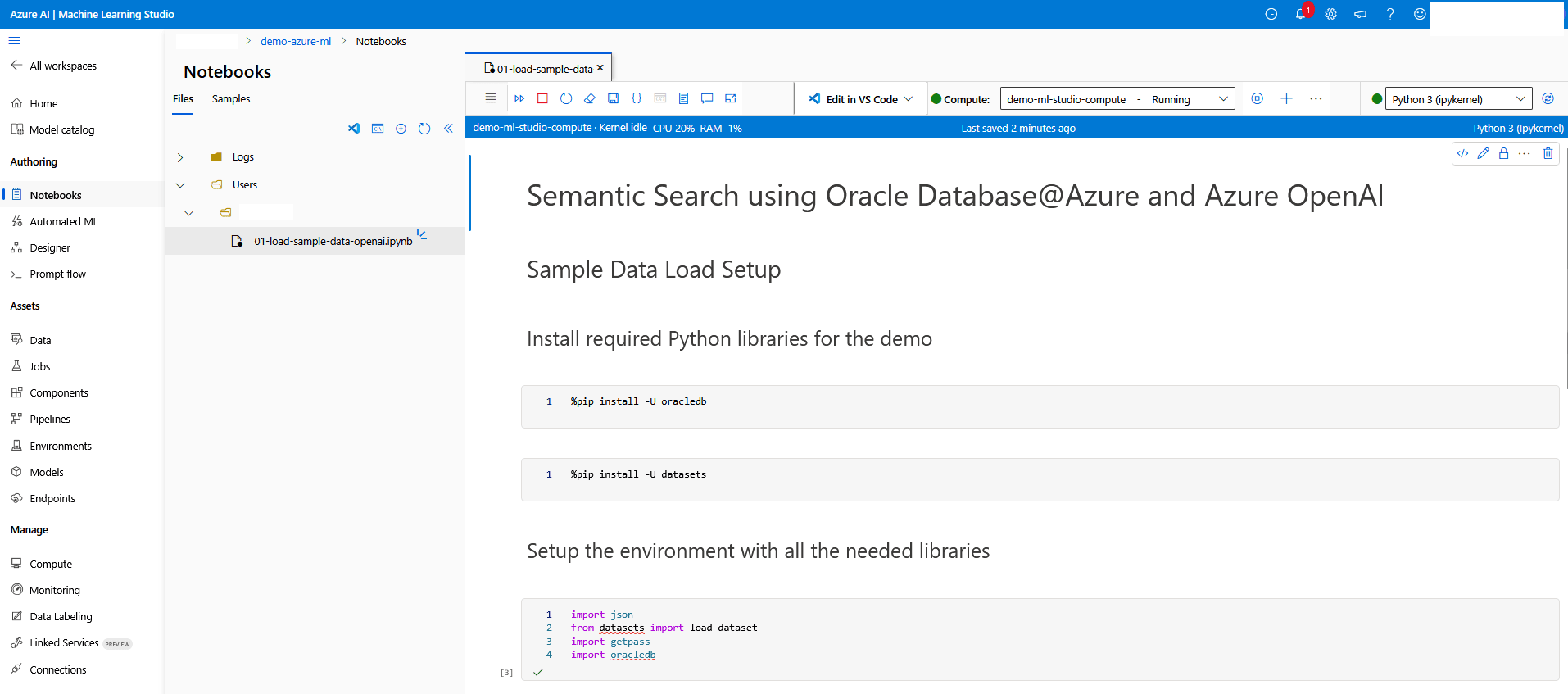This screenshot has width=1568, height=694.
Task: Edit the markdown cell with the pencil icon
Action: (x=1483, y=153)
